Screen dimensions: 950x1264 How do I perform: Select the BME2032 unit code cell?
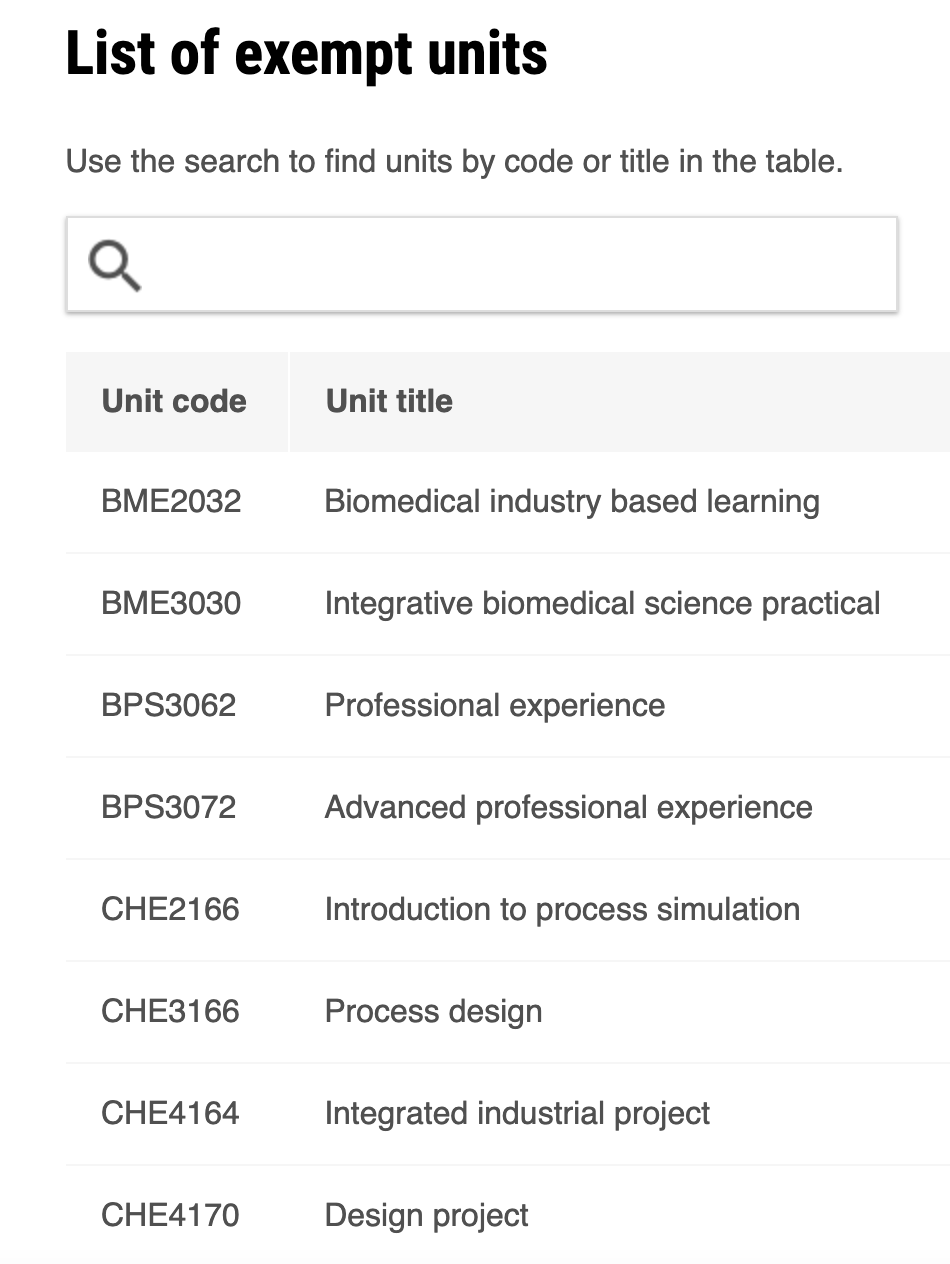[x=171, y=501]
